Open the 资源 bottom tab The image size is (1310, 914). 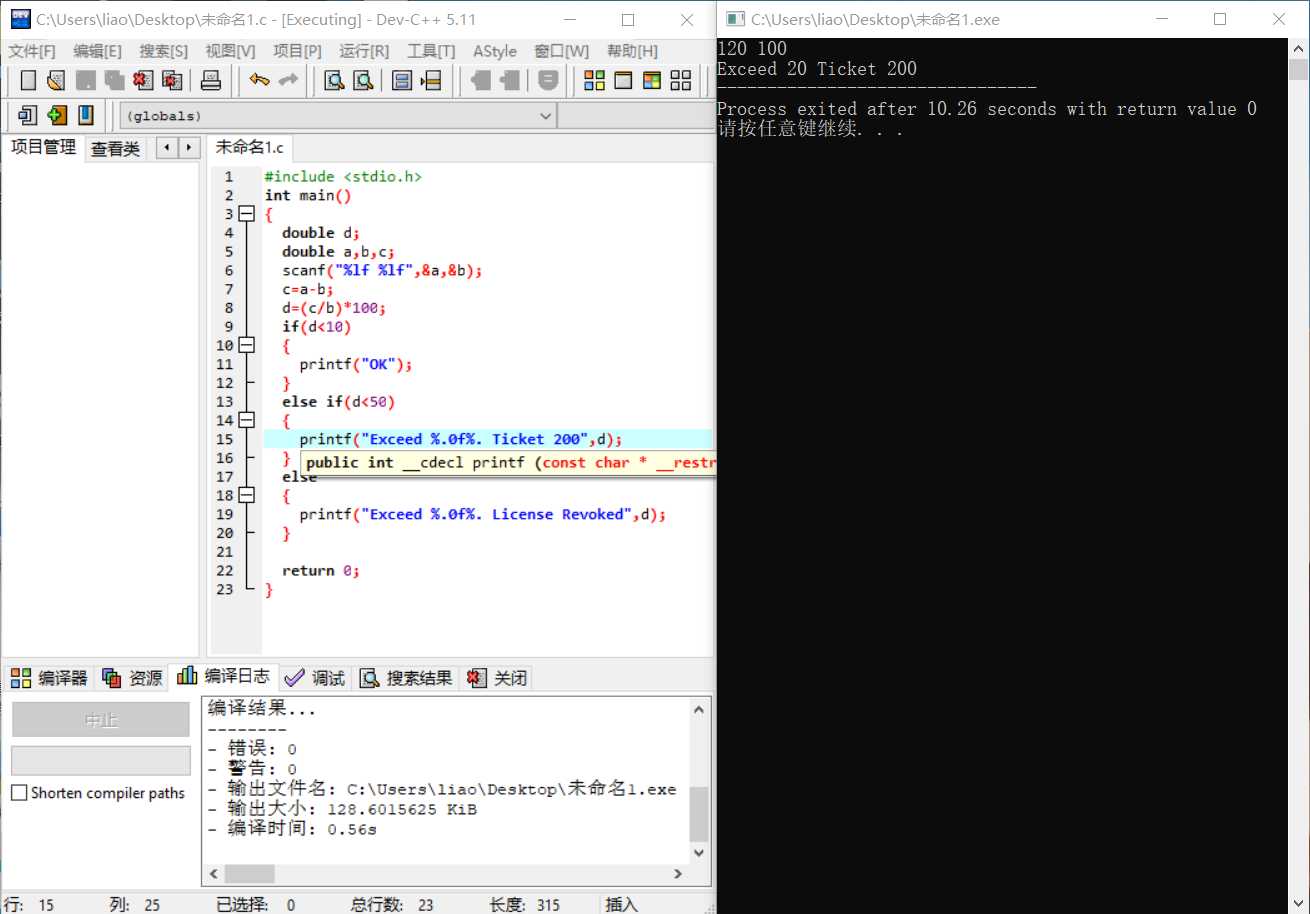[132, 678]
